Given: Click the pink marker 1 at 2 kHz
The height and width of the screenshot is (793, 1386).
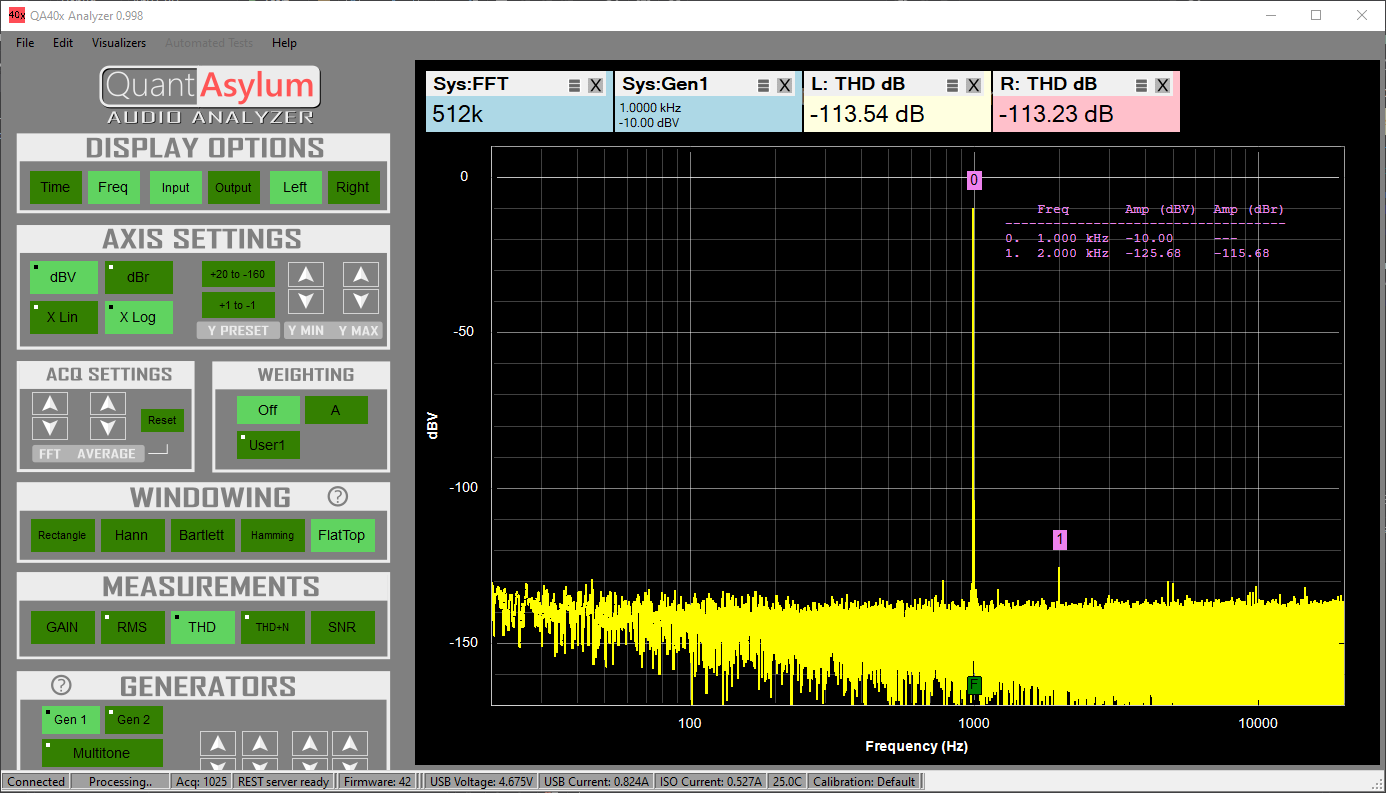Looking at the screenshot, I should [x=1060, y=540].
